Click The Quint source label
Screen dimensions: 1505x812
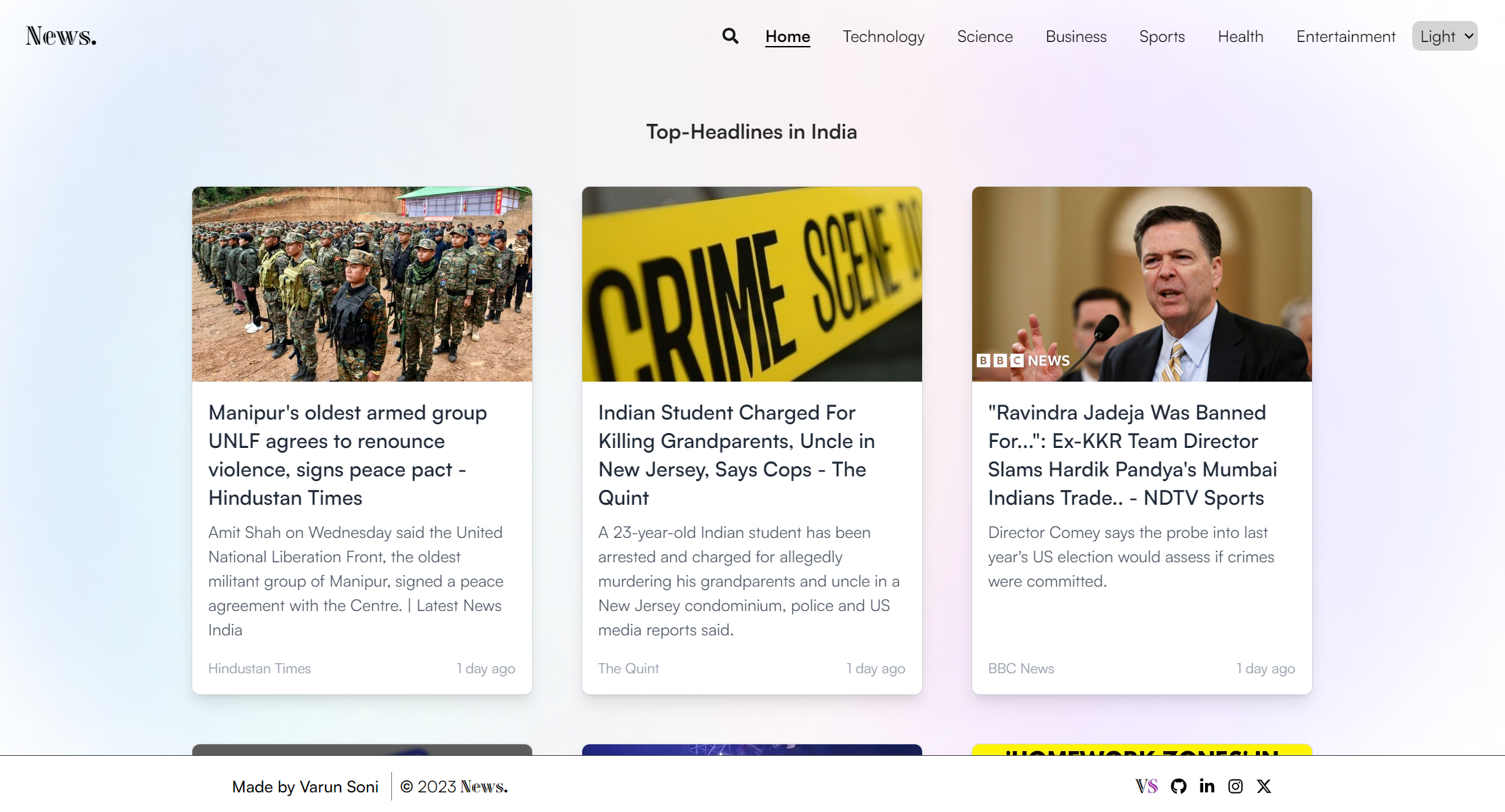[x=628, y=669]
